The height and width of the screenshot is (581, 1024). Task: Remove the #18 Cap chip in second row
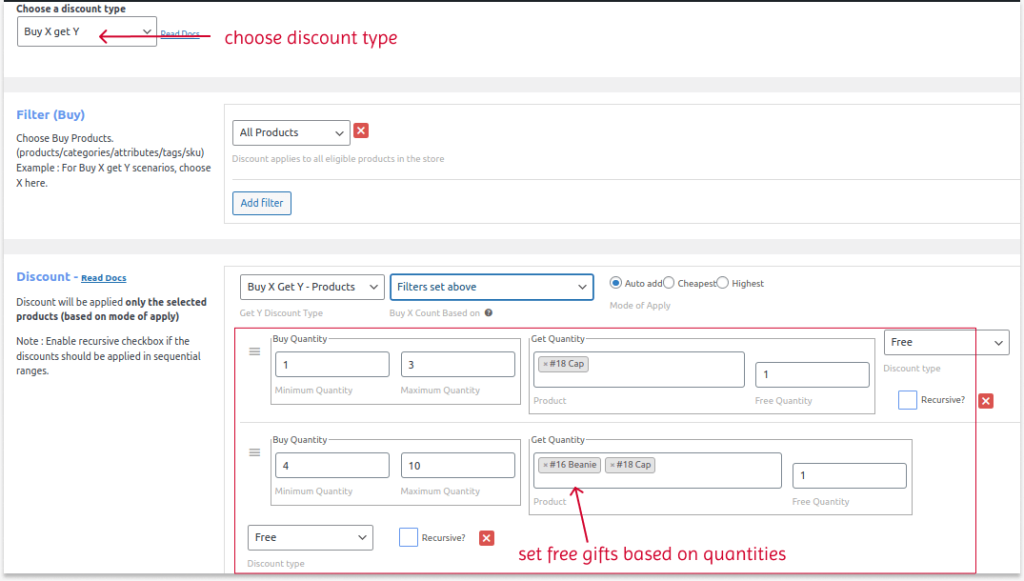tap(613, 465)
